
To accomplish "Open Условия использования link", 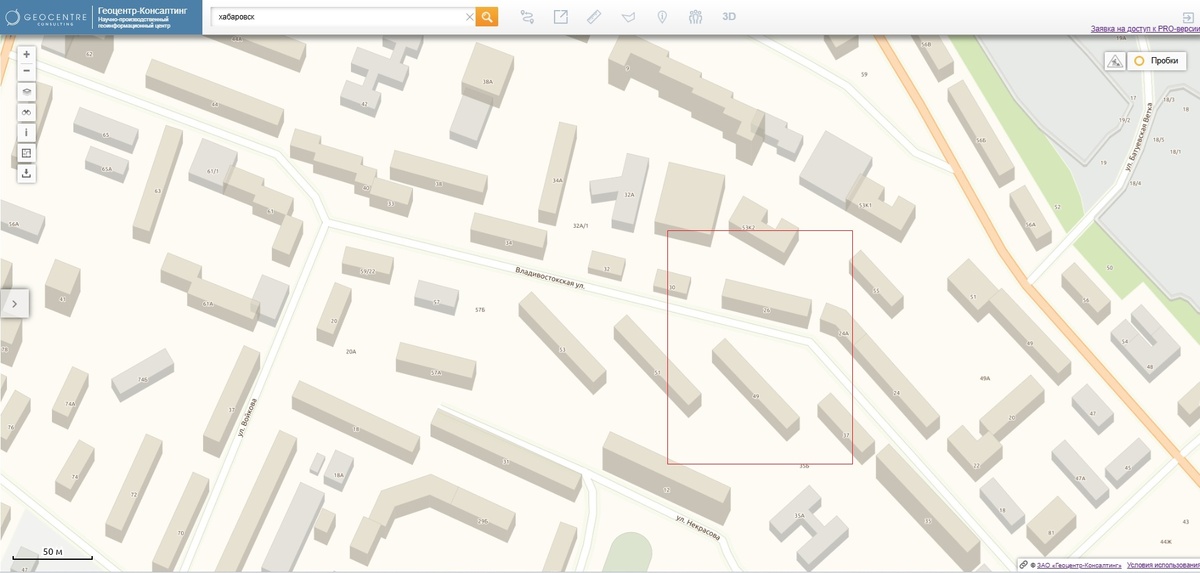I will click(1162, 565).
